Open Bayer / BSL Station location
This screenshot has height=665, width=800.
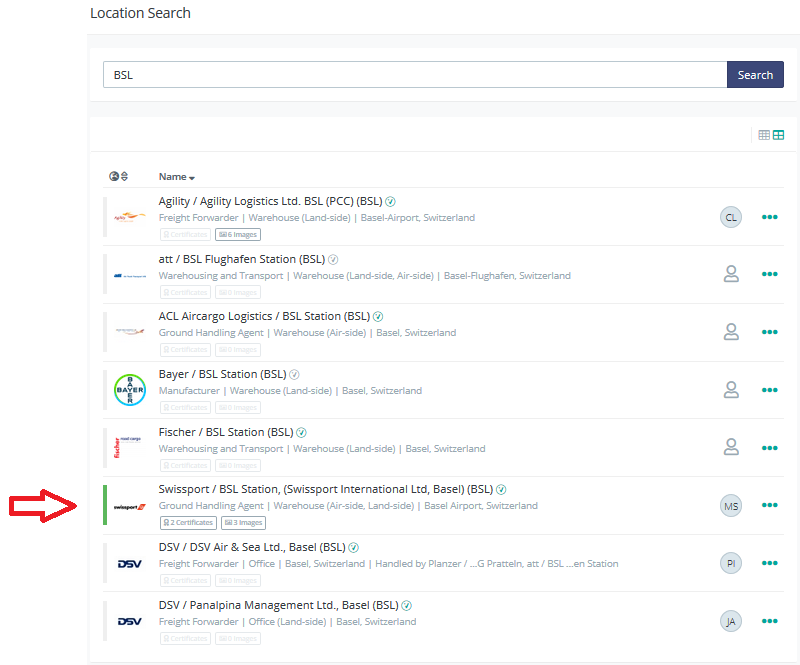coord(222,374)
